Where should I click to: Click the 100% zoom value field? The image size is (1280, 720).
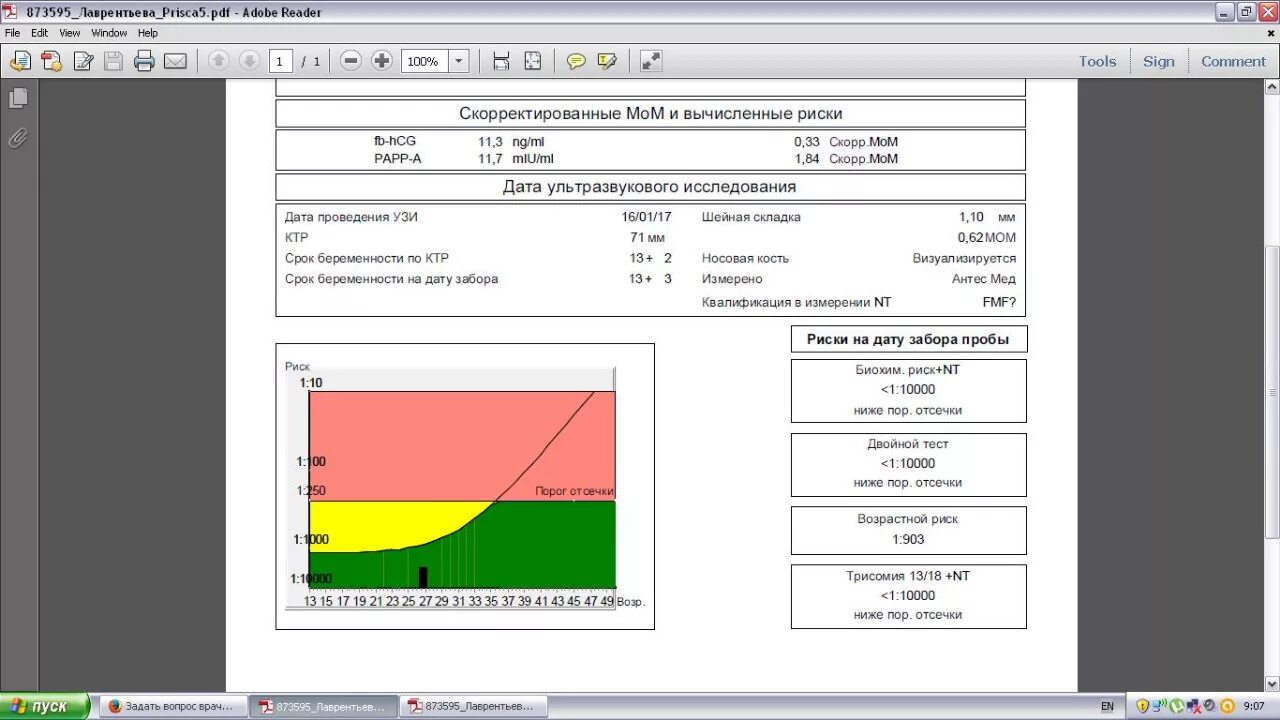(x=424, y=61)
